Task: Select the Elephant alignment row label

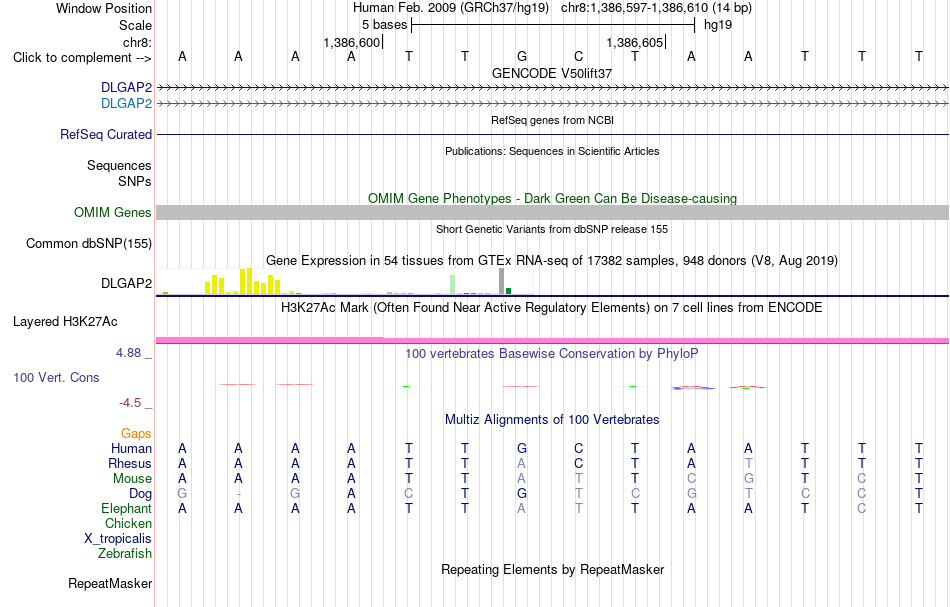Action: [126, 508]
